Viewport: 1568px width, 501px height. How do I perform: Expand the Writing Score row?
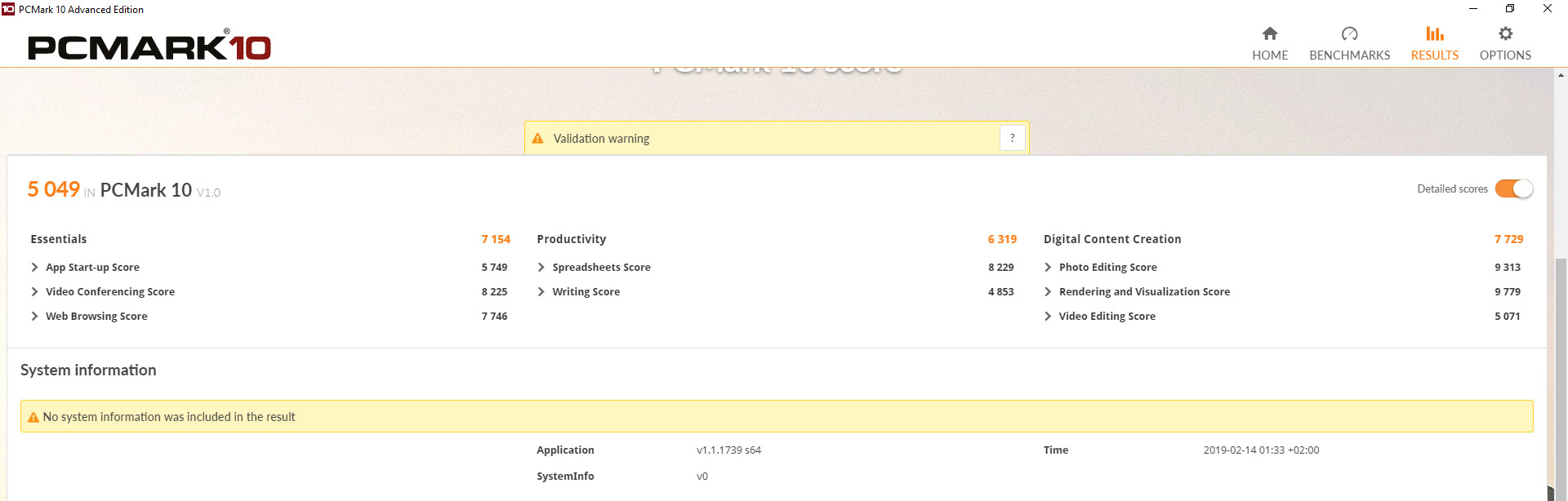541,291
